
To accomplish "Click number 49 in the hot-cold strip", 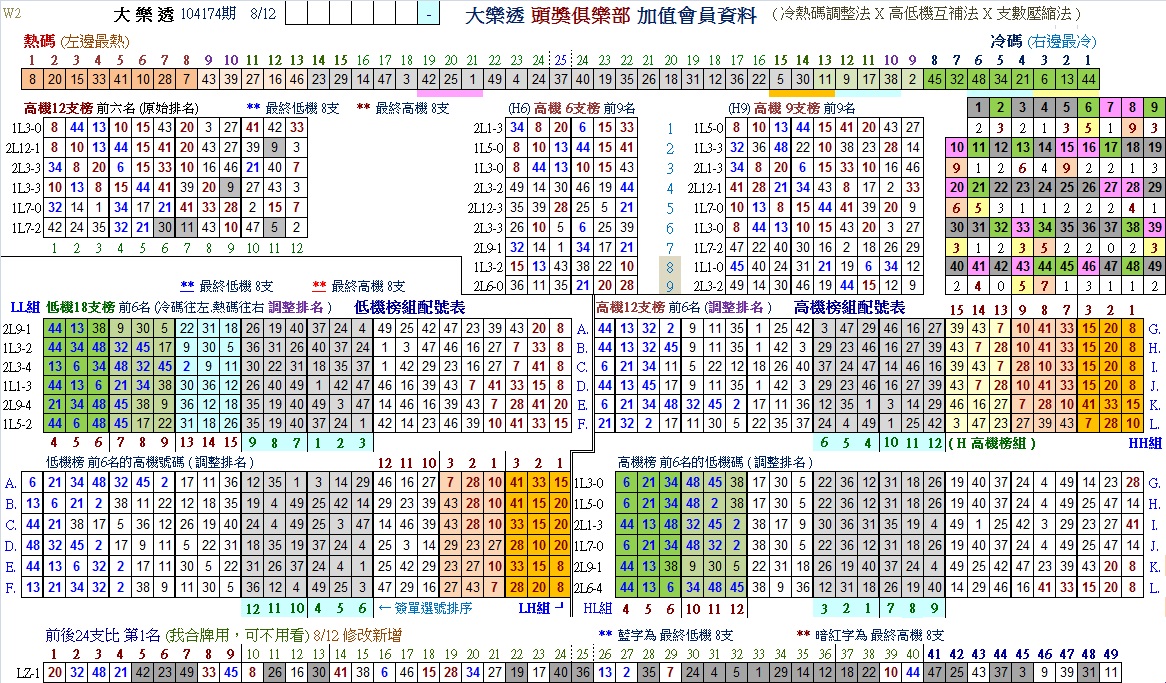I will click(x=495, y=79).
